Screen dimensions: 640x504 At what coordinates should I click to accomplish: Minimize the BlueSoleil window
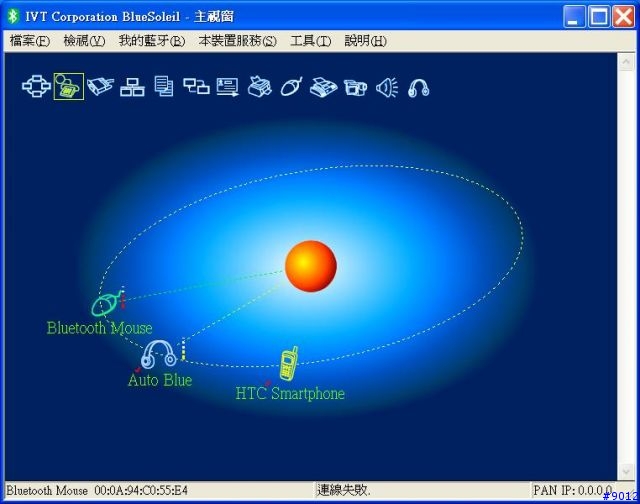coord(574,17)
